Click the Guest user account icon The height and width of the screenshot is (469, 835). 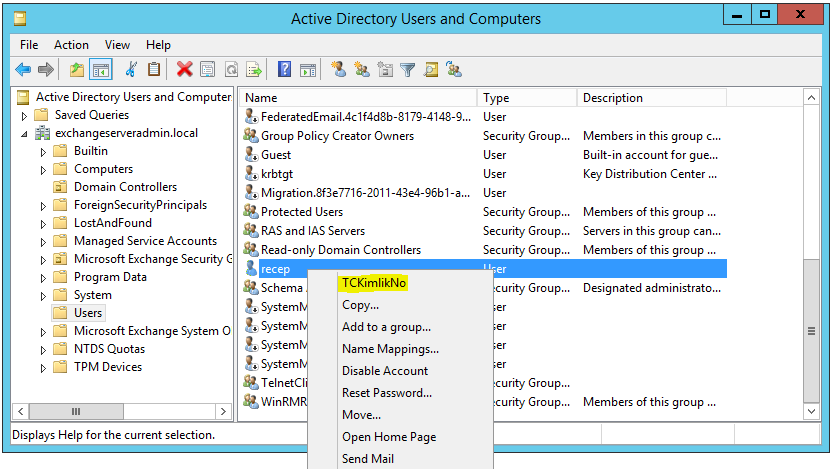(251, 154)
